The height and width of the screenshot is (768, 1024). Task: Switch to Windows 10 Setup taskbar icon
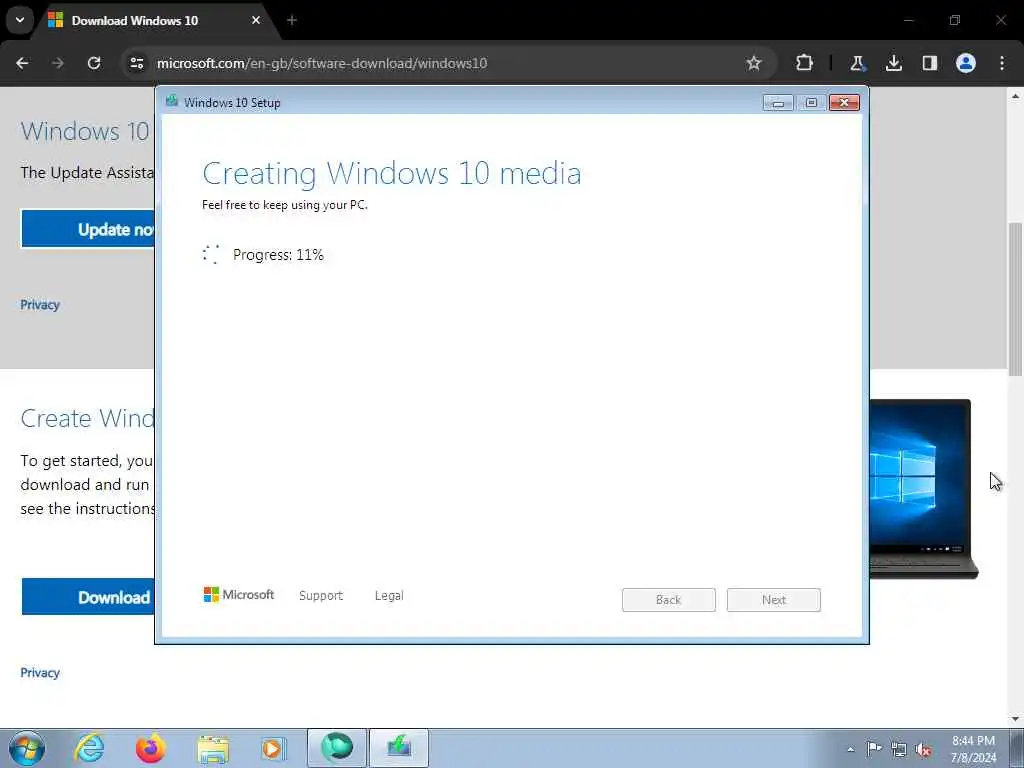click(x=399, y=748)
